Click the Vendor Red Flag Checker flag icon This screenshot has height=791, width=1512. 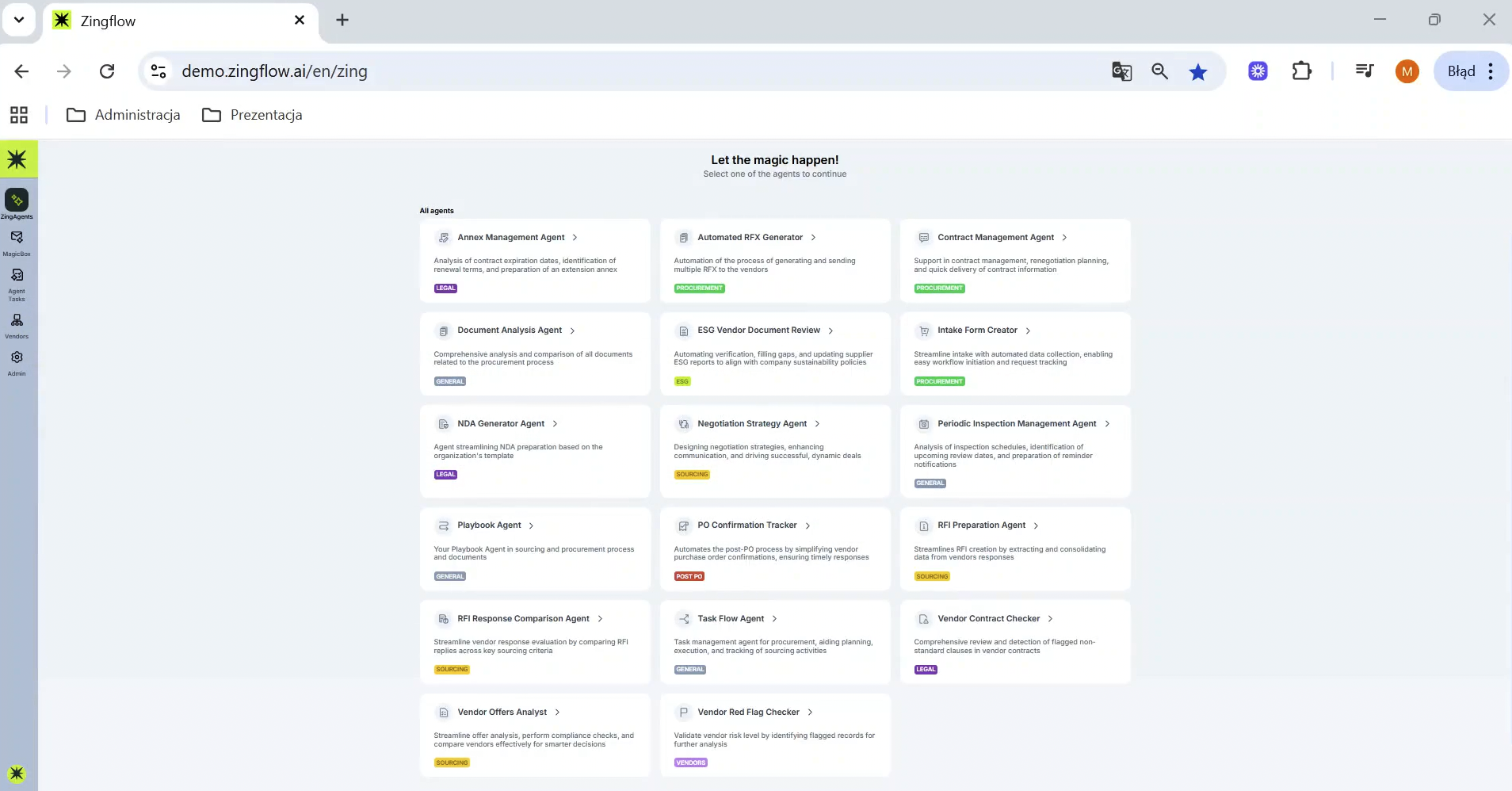(x=683, y=713)
